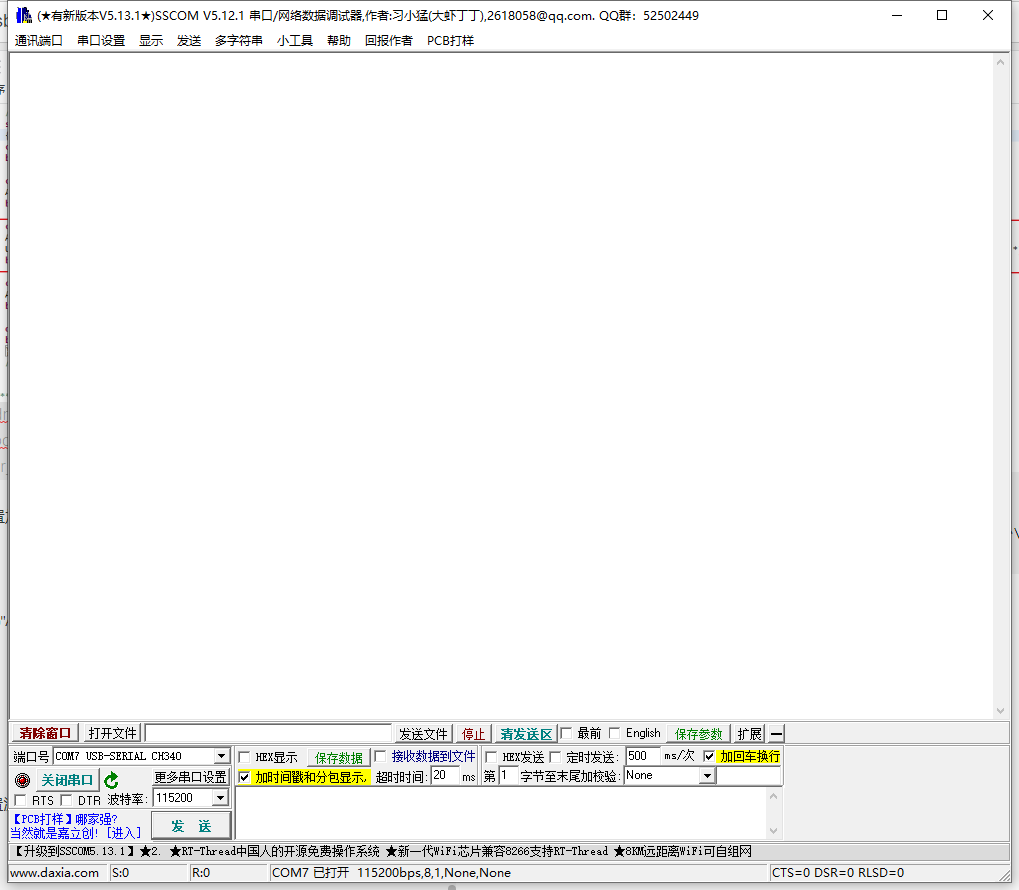Open the PCB打样 menu
The height and width of the screenshot is (890, 1019).
pyautogui.click(x=450, y=41)
